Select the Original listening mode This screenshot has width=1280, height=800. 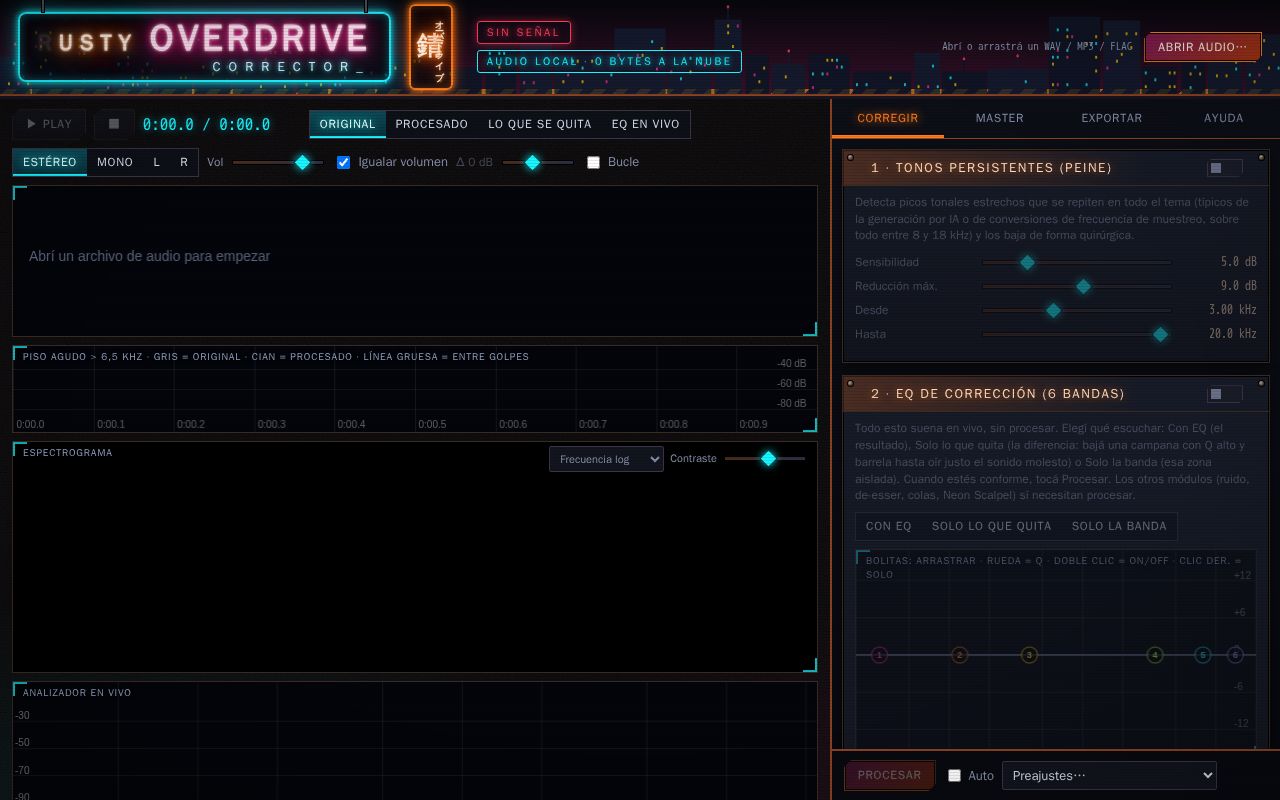click(x=348, y=124)
